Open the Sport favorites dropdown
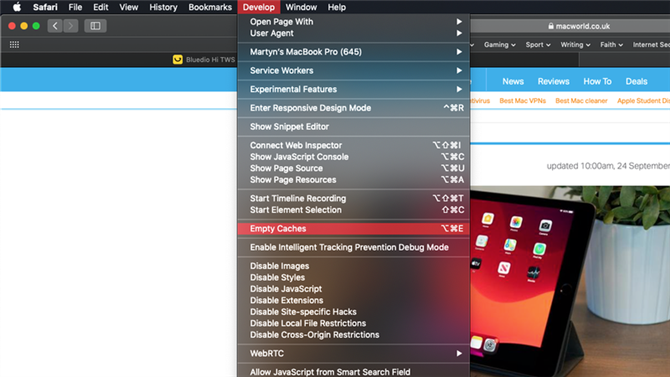This screenshot has height=377, width=670. tap(538, 45)
